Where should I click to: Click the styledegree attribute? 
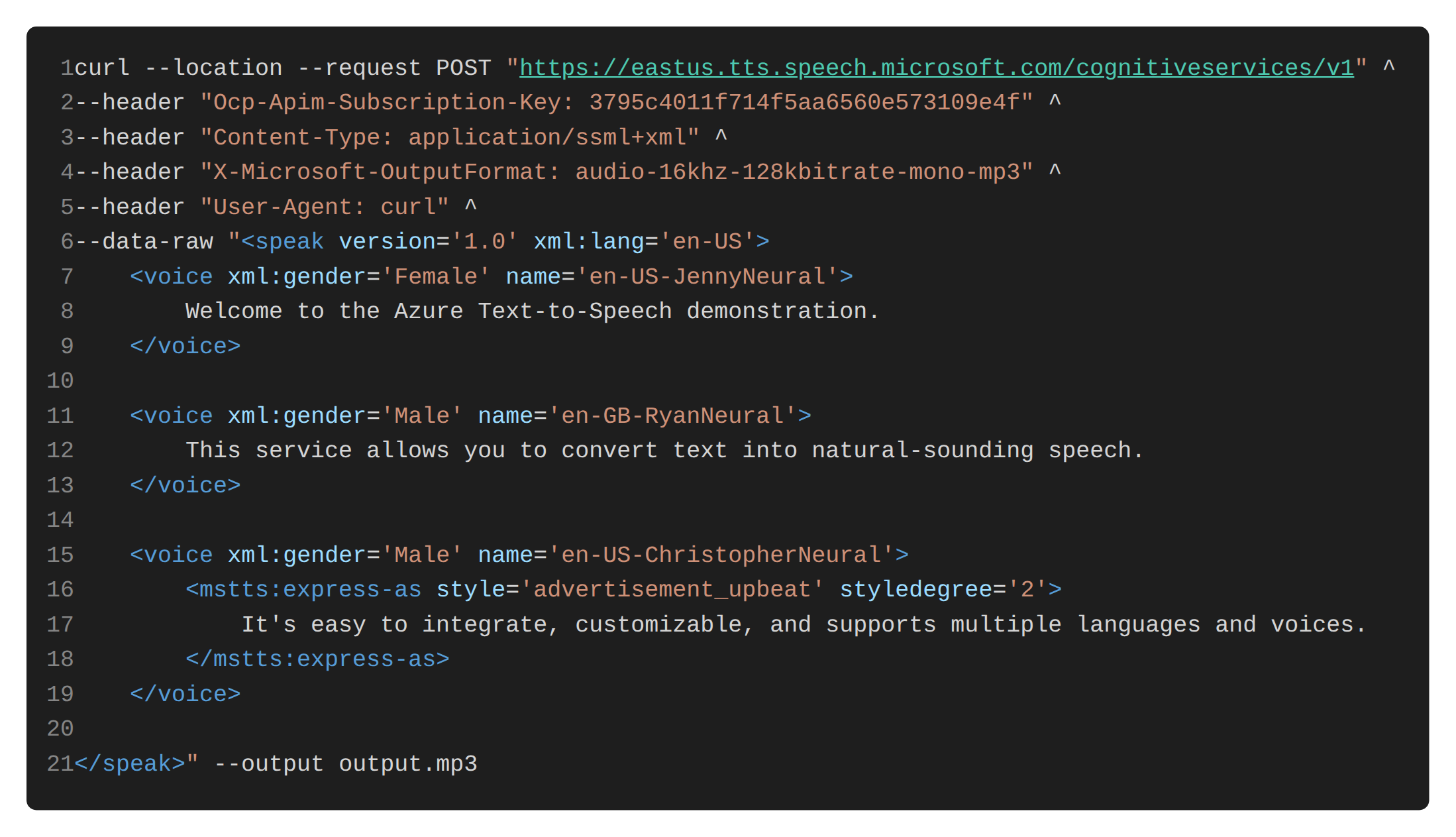916,590
